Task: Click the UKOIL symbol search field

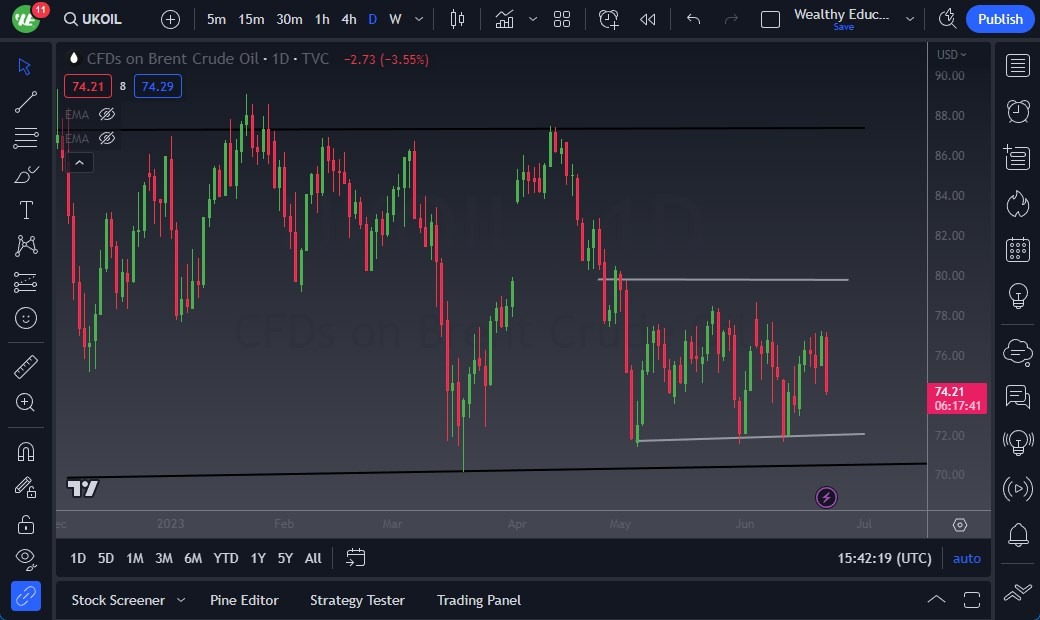Action: [x=97, y=19]
